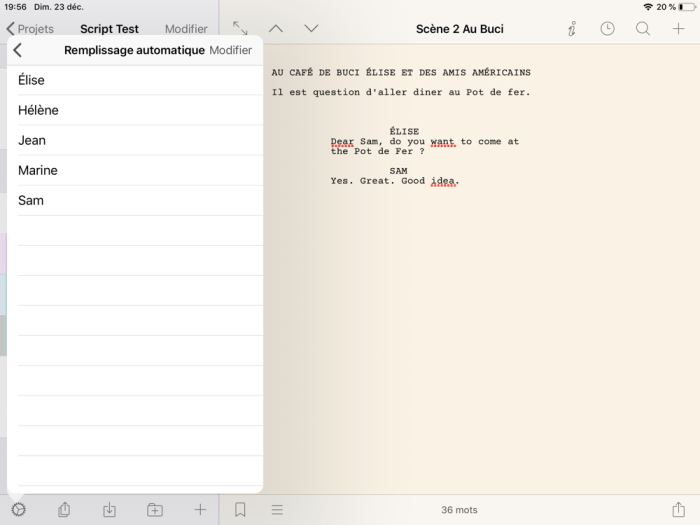700x525 pixels.
Task: Tap the share icon at the editor's bottom right
Action: (x=679, y=510)
